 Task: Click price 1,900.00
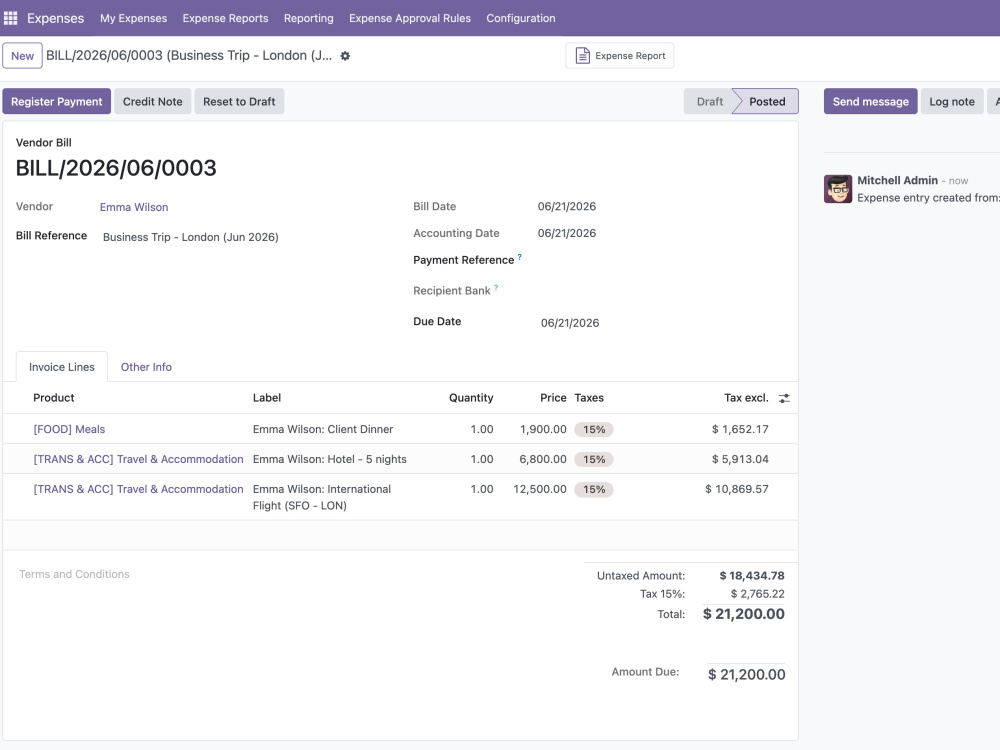(x=543, y=429)
